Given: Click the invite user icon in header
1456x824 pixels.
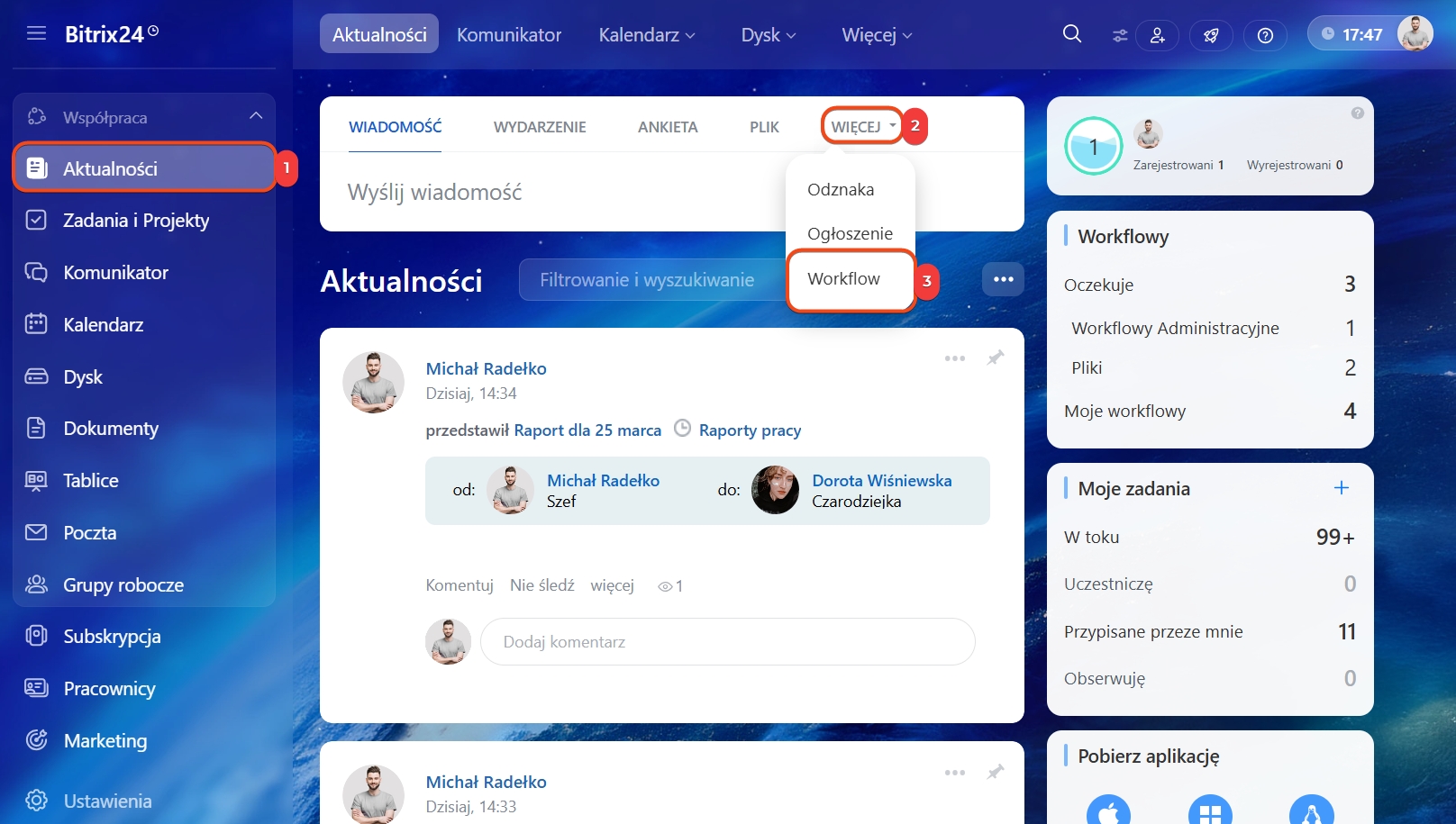Looking at the screenshot, I should [x=1157, y=35].
